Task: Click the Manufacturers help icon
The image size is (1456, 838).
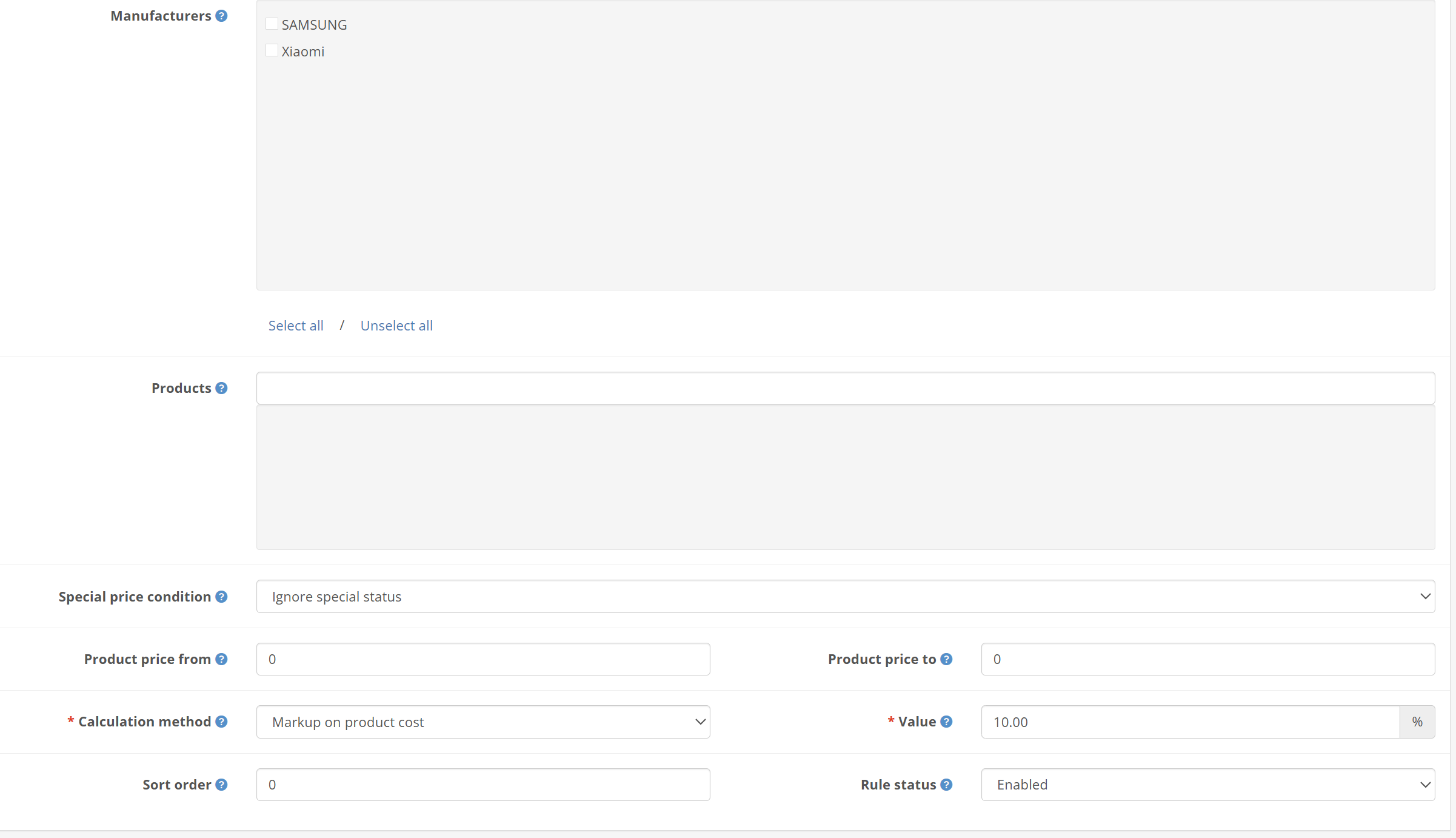Action: point(221,16)
